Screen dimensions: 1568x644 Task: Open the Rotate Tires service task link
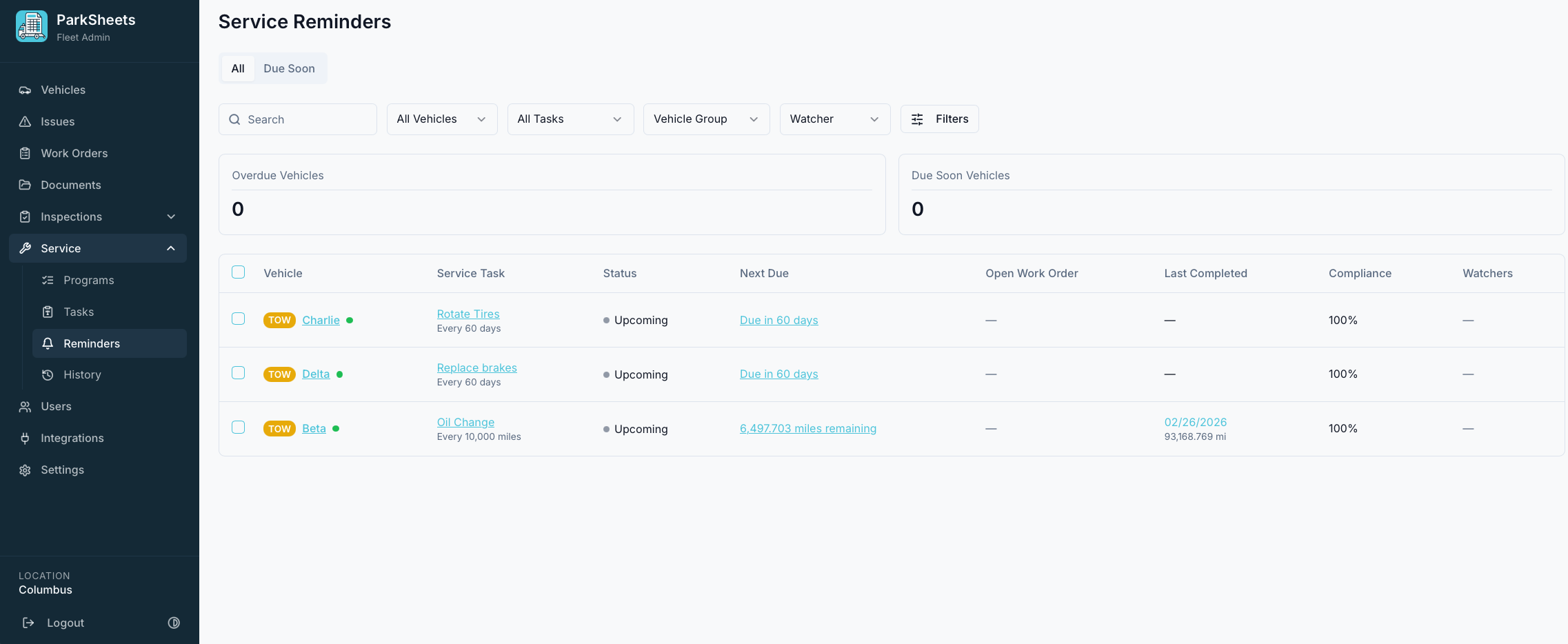coord(468,314)
